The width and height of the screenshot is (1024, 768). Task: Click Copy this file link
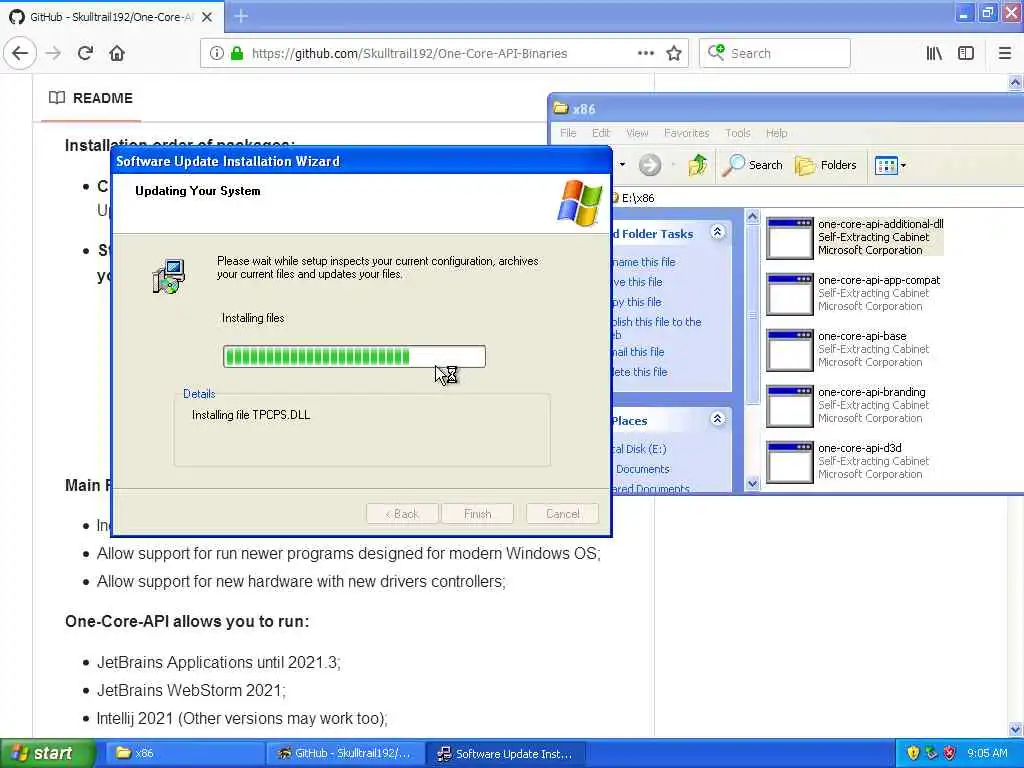pos(637,302)
